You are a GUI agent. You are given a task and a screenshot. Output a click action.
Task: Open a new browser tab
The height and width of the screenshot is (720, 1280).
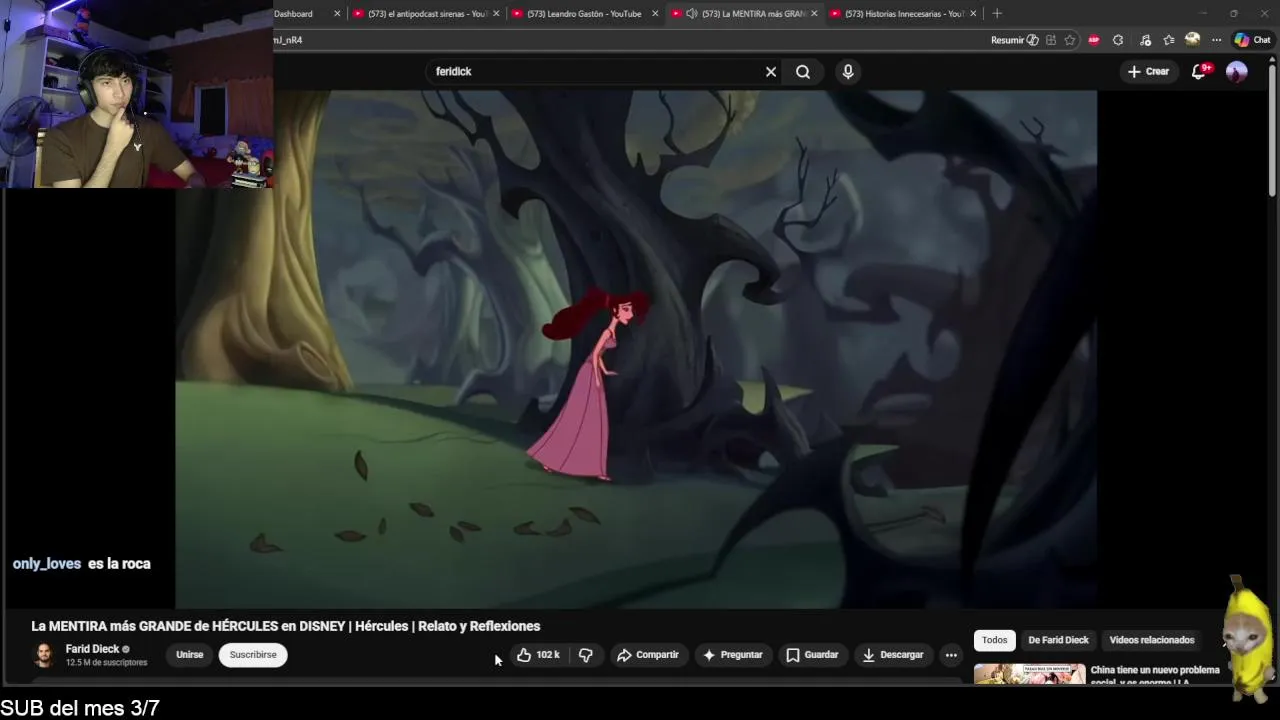997,14
